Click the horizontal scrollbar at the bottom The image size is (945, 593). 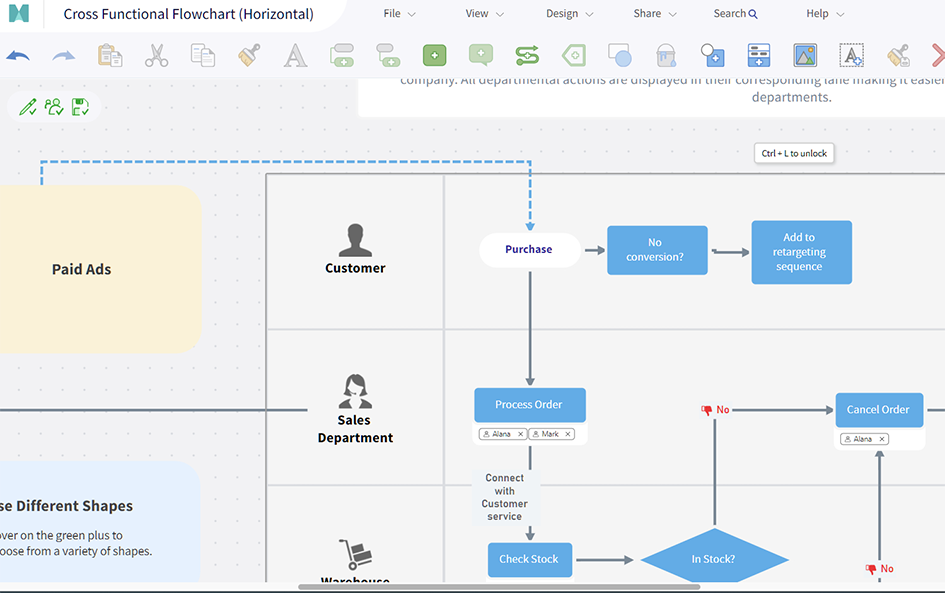tap(499, 587)
